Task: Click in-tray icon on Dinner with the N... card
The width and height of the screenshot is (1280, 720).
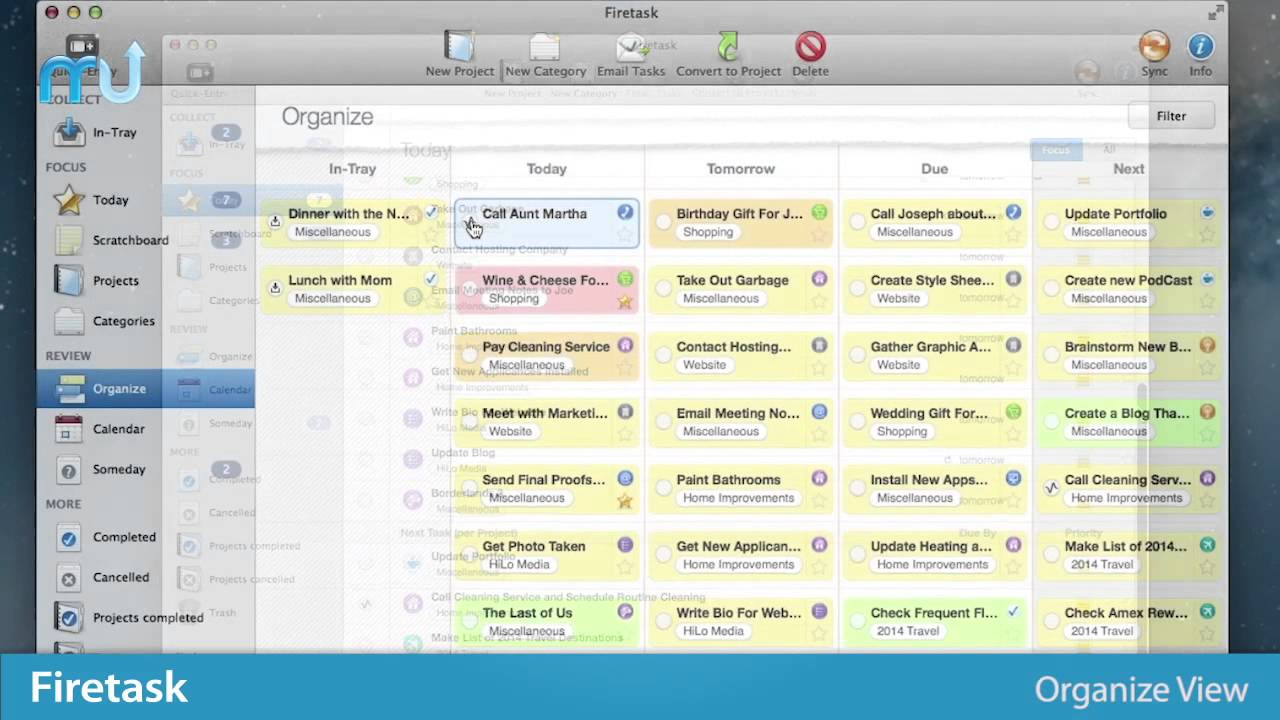Action: click(275, 221)
